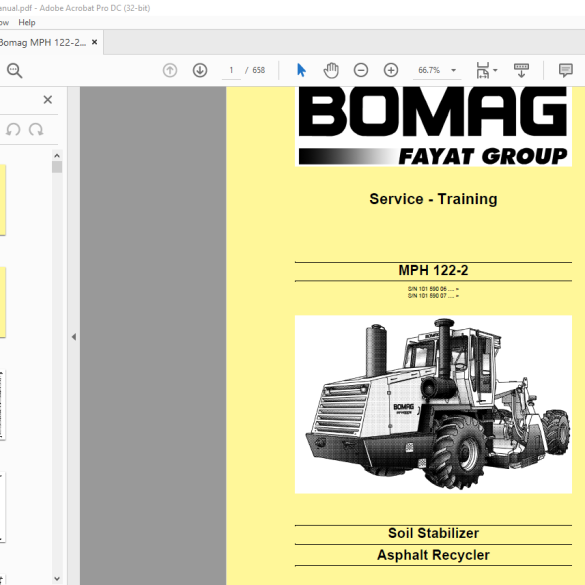Click the 'Asphalt Recycler' text

(433, 555)
